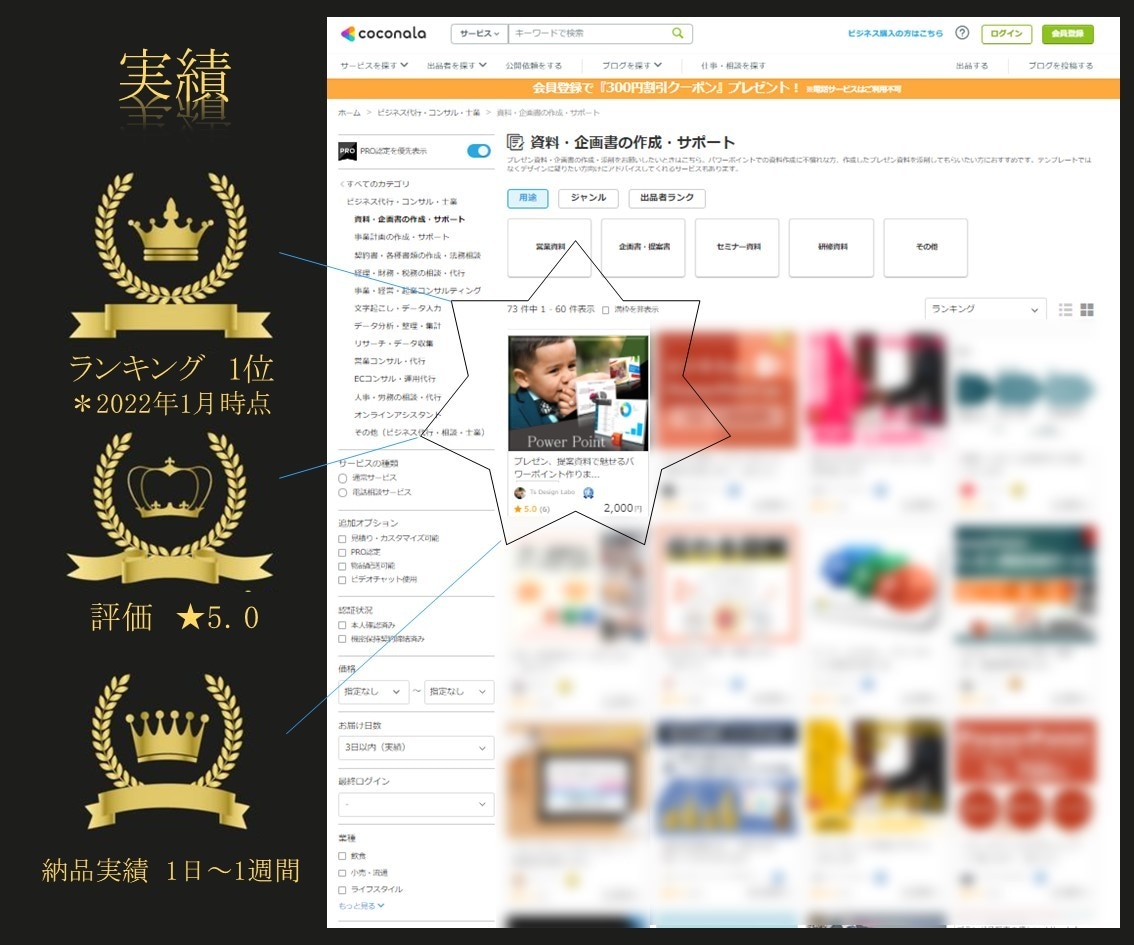Click the 営業資料 category card
Screen dimensions: 1134x945
coord(550,247)
